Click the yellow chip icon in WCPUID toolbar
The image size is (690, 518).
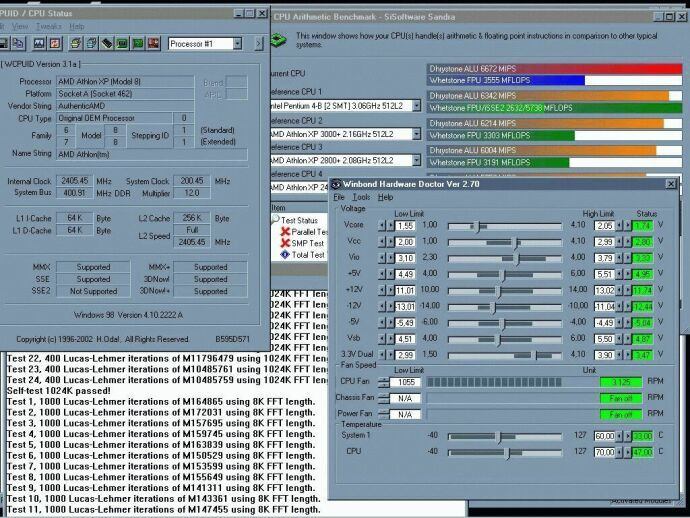pyautogui.click(x=76, y=43)
